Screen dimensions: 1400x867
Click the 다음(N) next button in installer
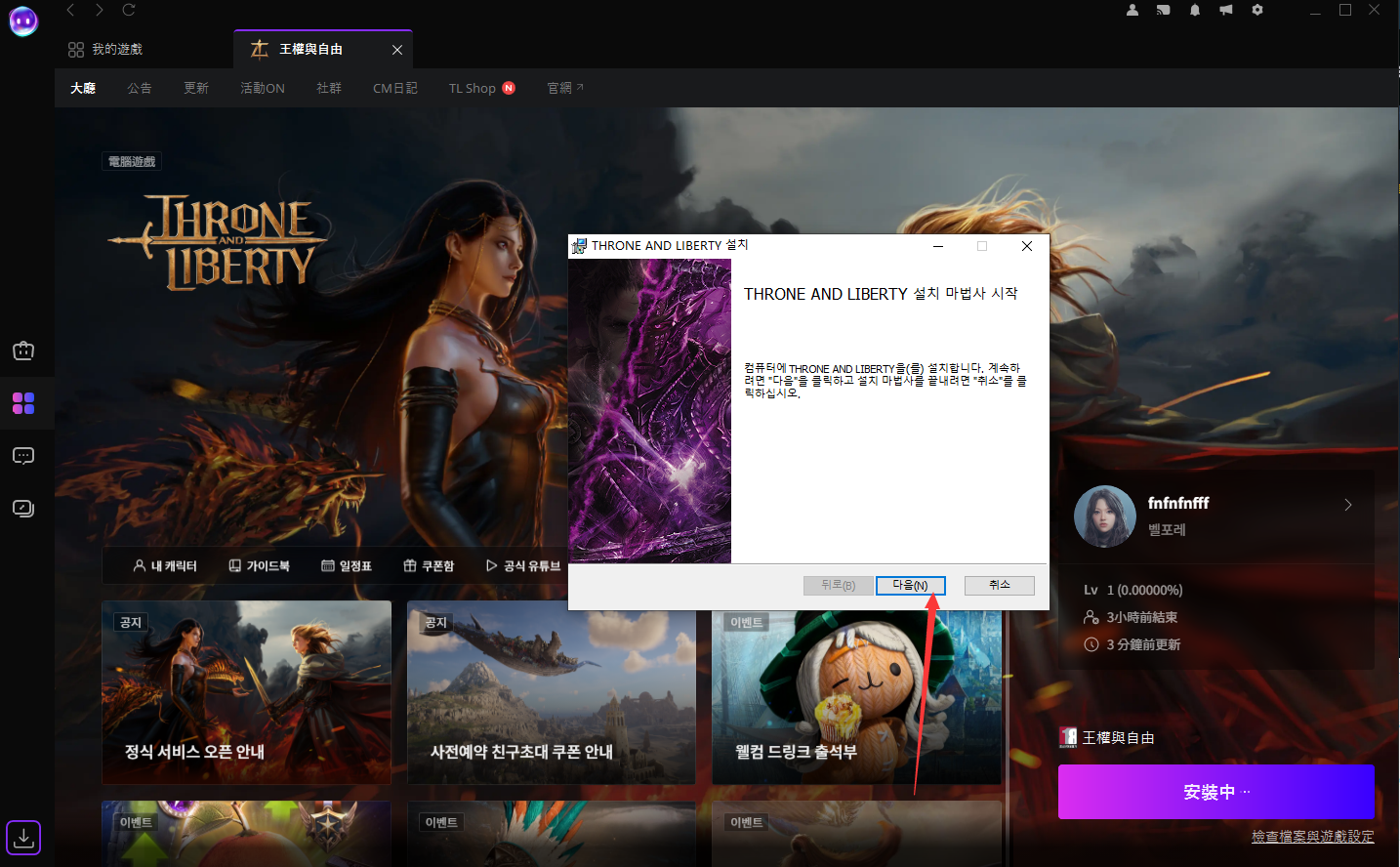click(910, 585)
